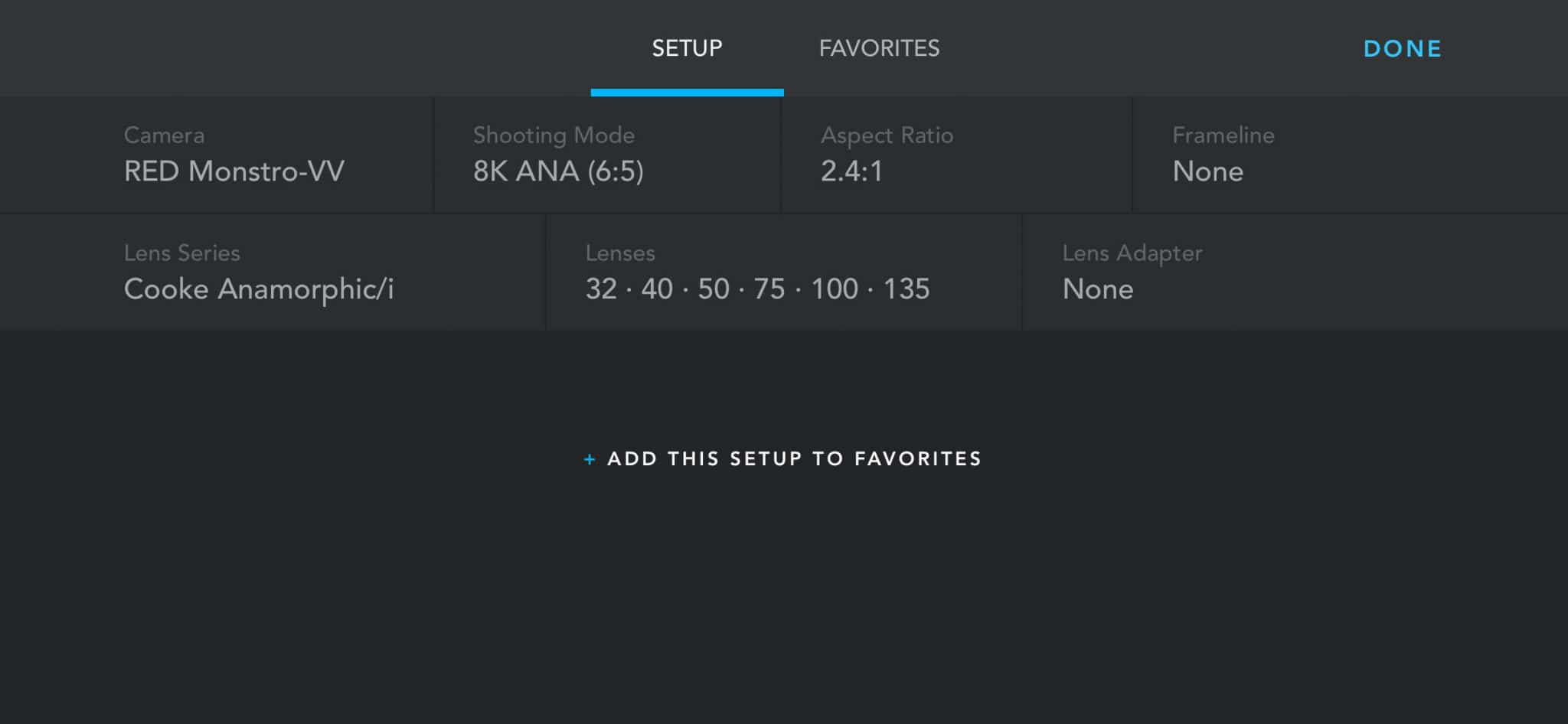This screenshot has width=1568, height=724.
Task: Click the 100 lens focal length
Action: click(x=835, y=289)
